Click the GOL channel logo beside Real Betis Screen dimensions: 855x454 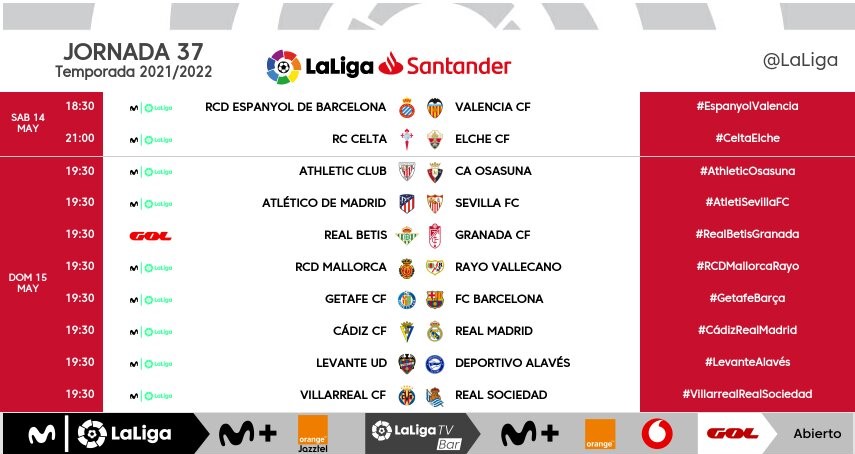(x=150, y=236)
